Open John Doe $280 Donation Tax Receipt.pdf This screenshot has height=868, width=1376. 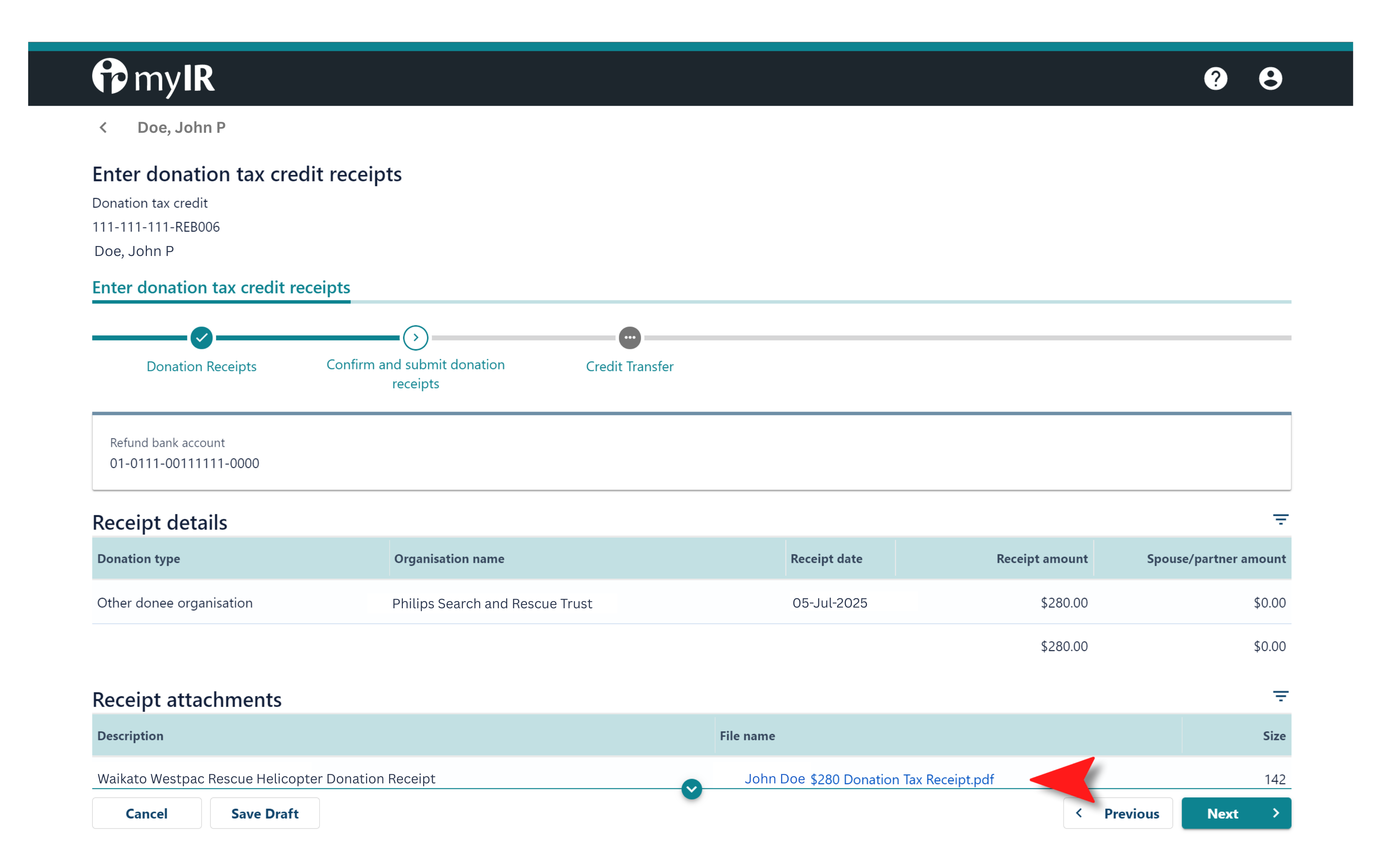point(869,779)
